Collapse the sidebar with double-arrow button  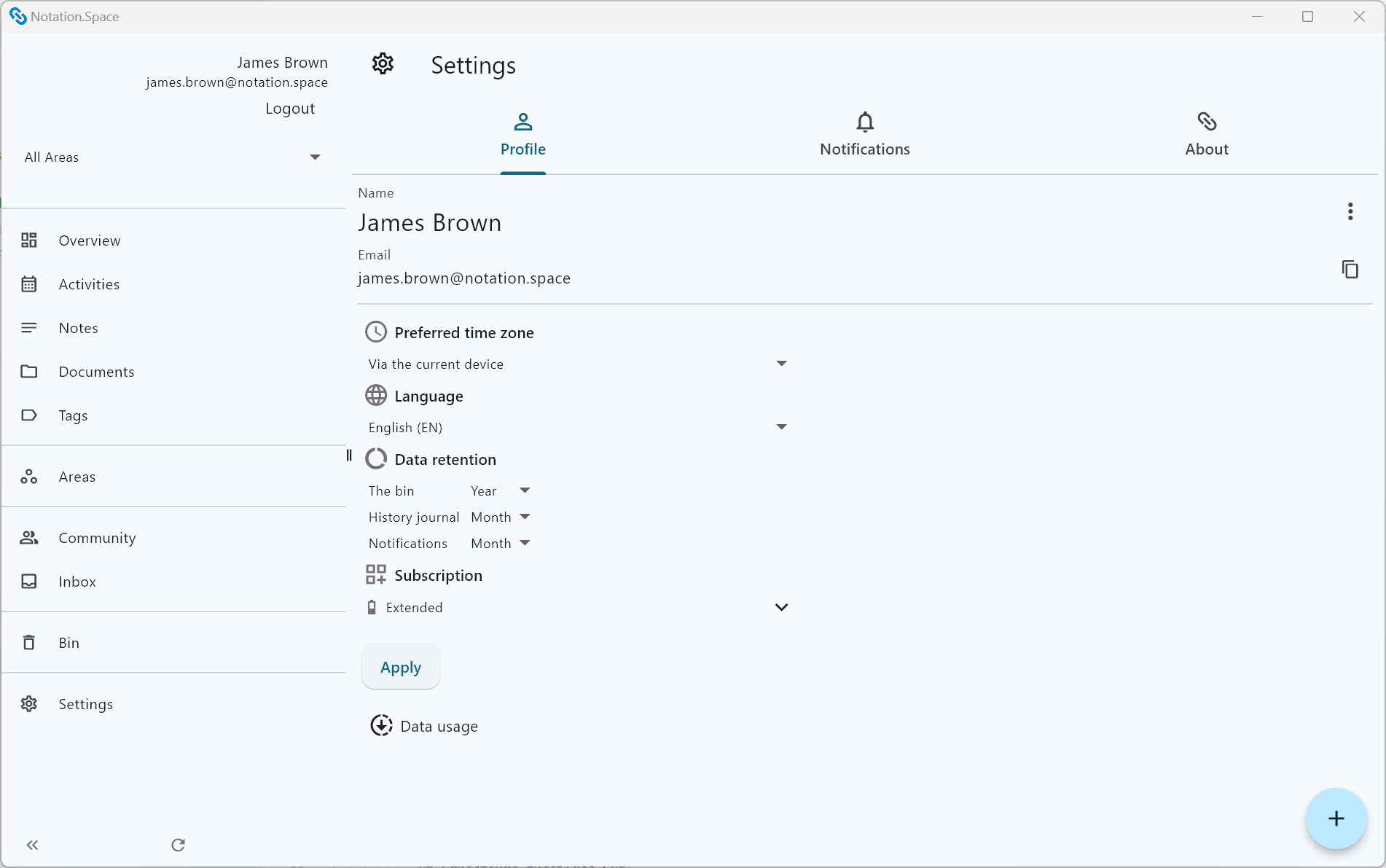pos(32,845)
